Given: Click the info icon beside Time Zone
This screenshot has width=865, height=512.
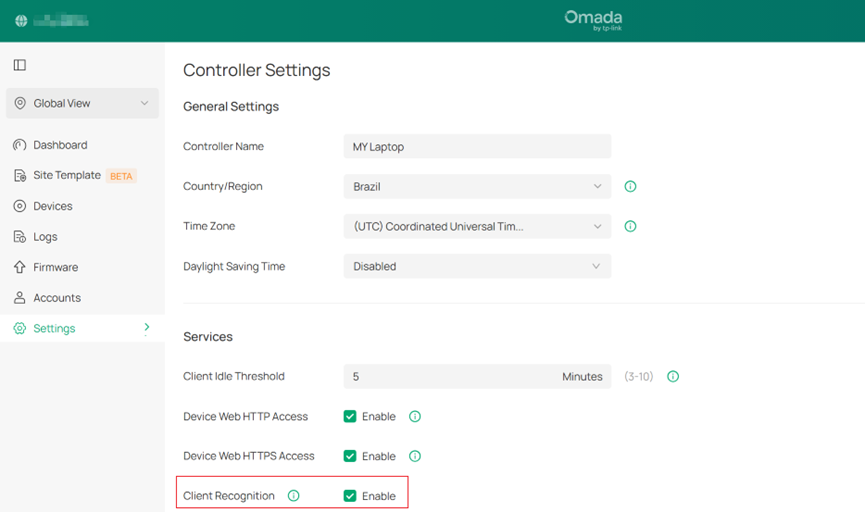Looking at the screenshot, I should 630,227.
